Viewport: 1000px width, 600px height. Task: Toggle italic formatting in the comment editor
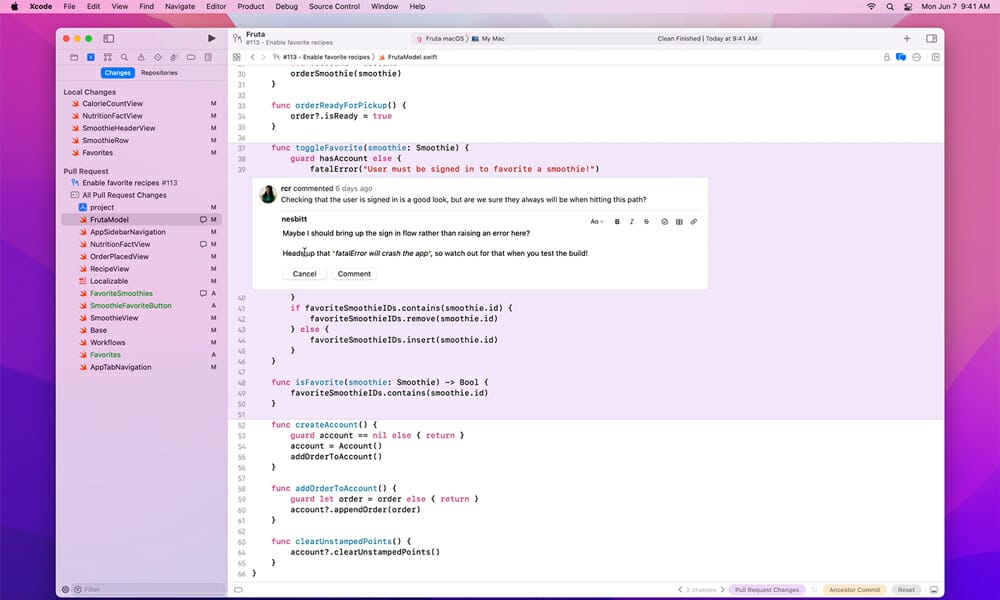[632, 222]
